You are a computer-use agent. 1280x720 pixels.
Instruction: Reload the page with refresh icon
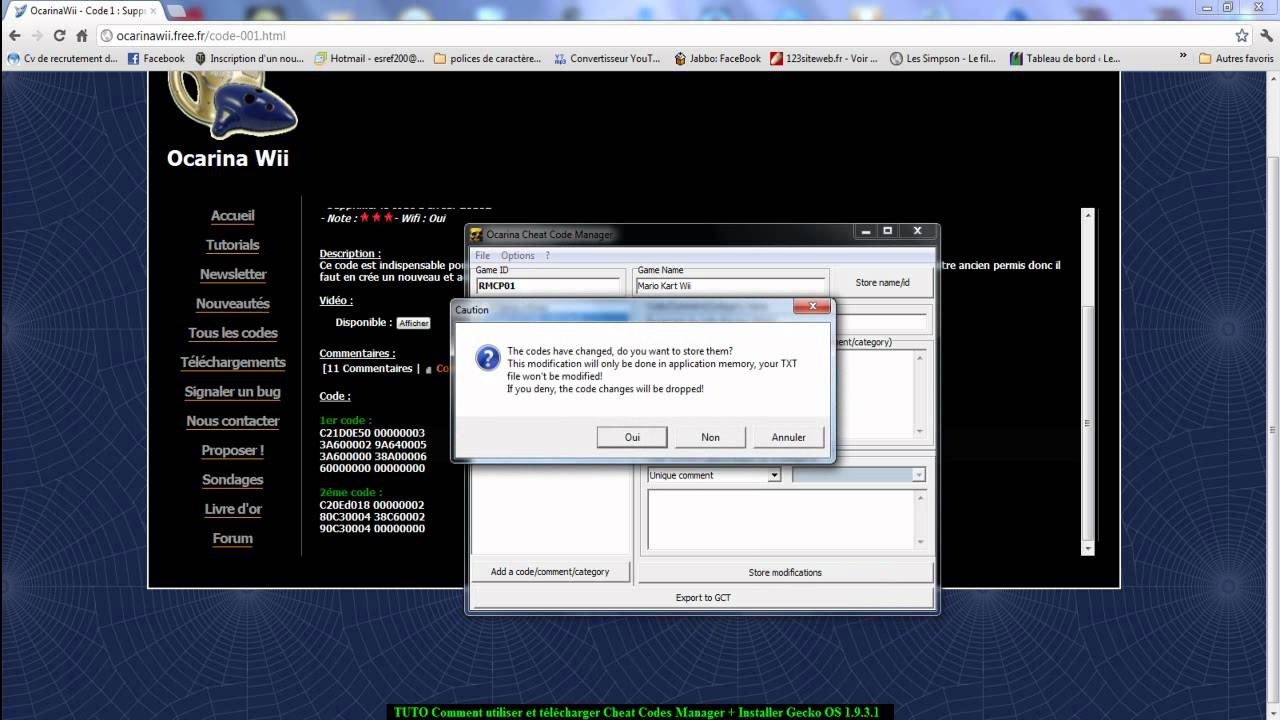click(x=59, y=35)
